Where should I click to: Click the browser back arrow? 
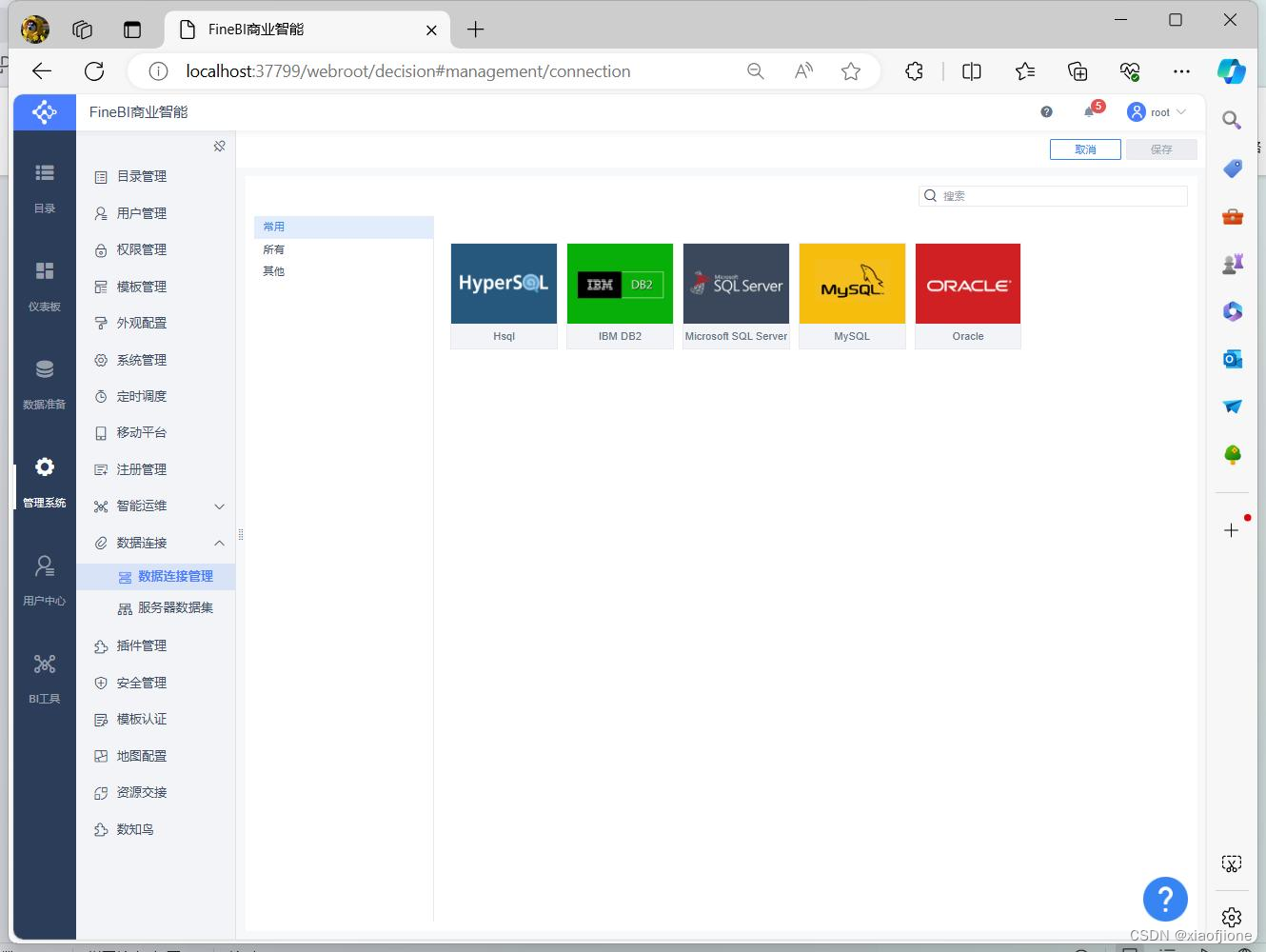coord(41,71)
